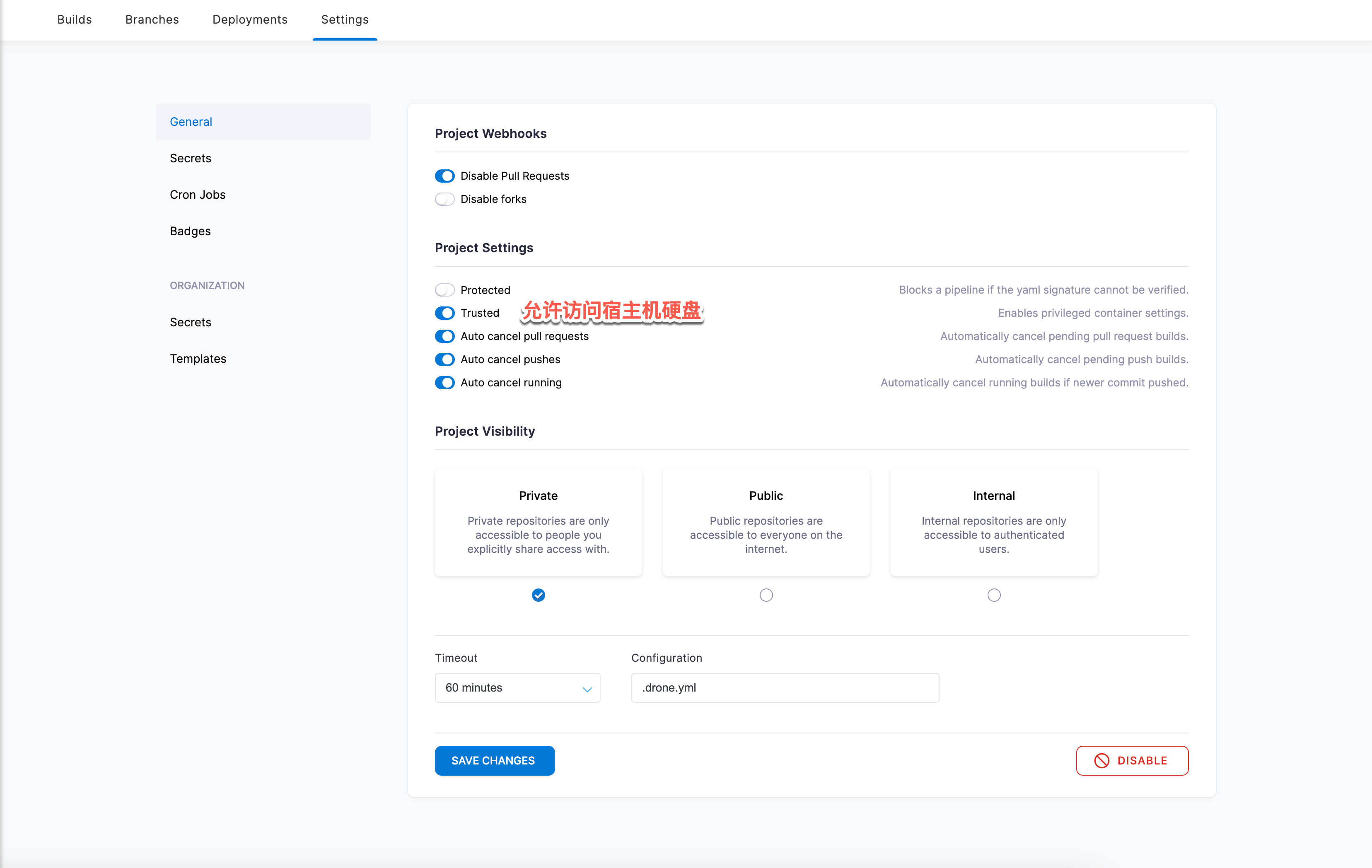
Task: Toggle Auto cancel running switch
Action: [444, 383]
